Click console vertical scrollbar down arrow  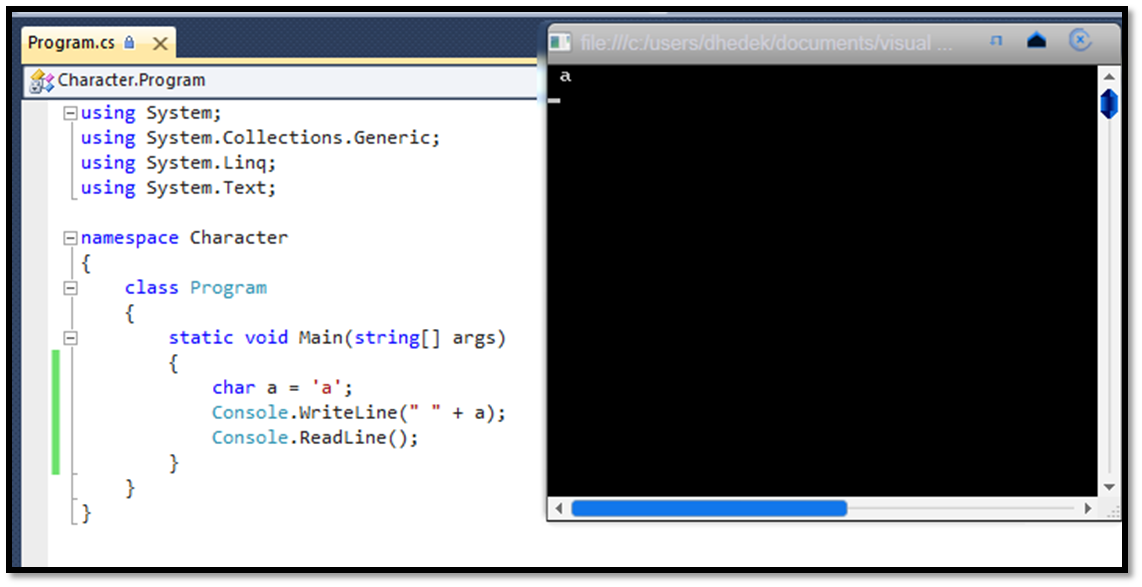point(1108,486)
